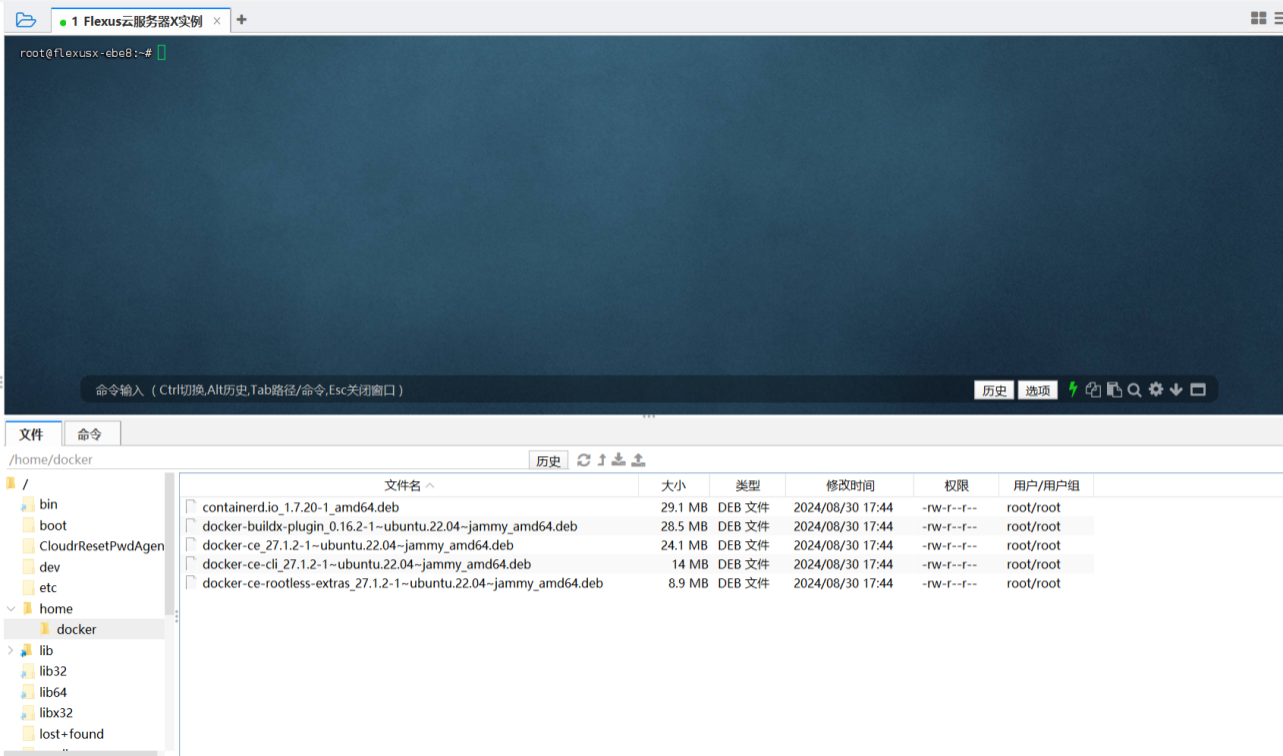Click the window fullscreen icon in command bar

pos(1198,389)
